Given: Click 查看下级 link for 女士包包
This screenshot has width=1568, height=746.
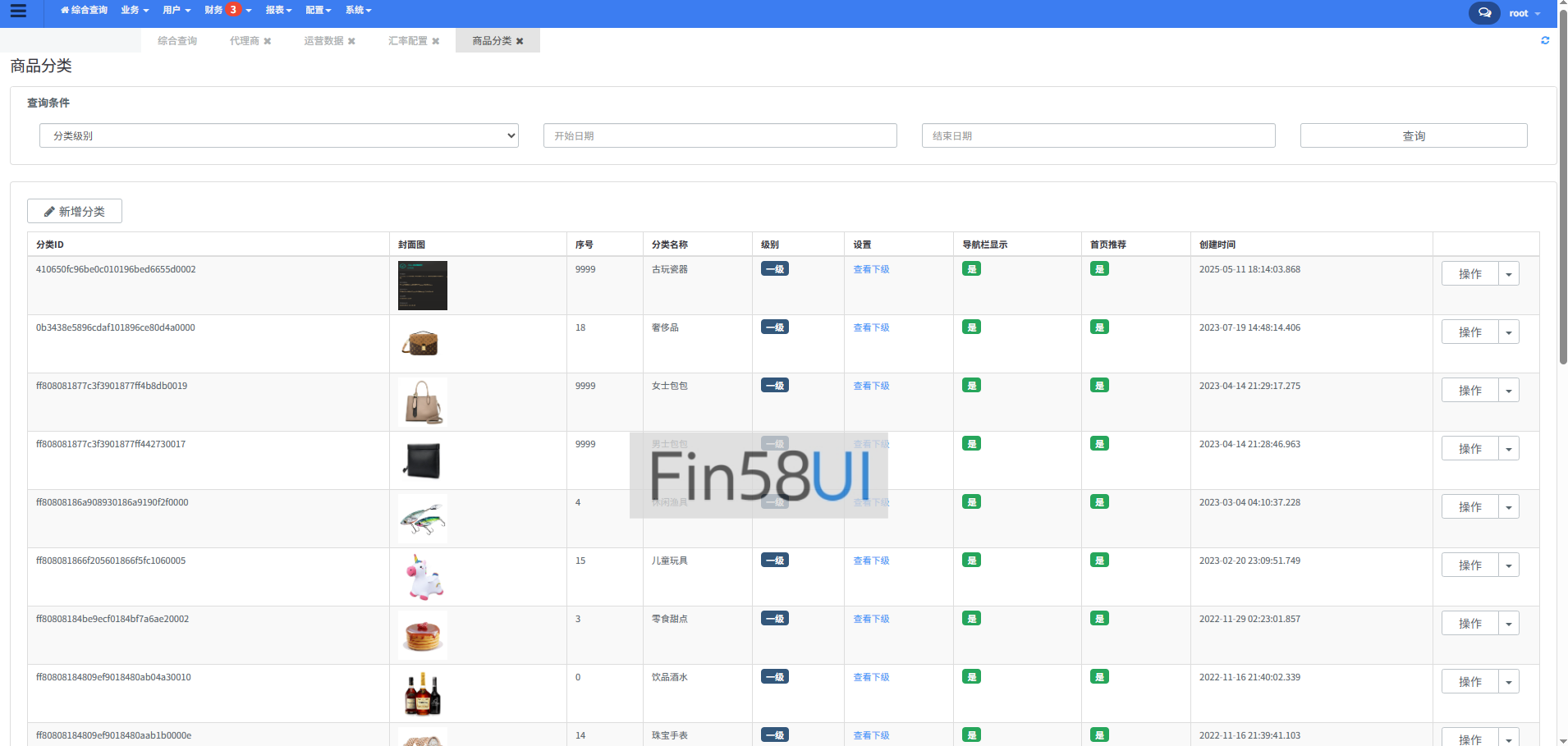Looking at the screenshot, I should 871,386.
